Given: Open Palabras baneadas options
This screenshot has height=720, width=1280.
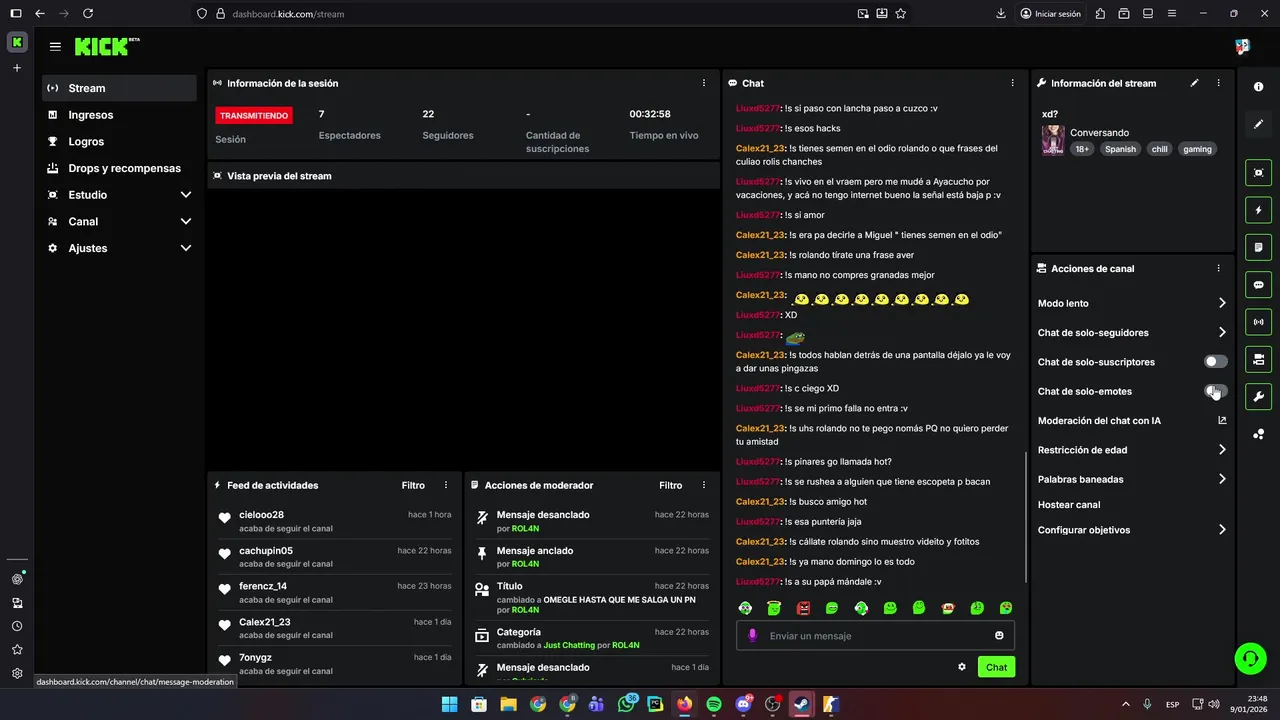Looking at the screenshot, I should click(1132, 479).
